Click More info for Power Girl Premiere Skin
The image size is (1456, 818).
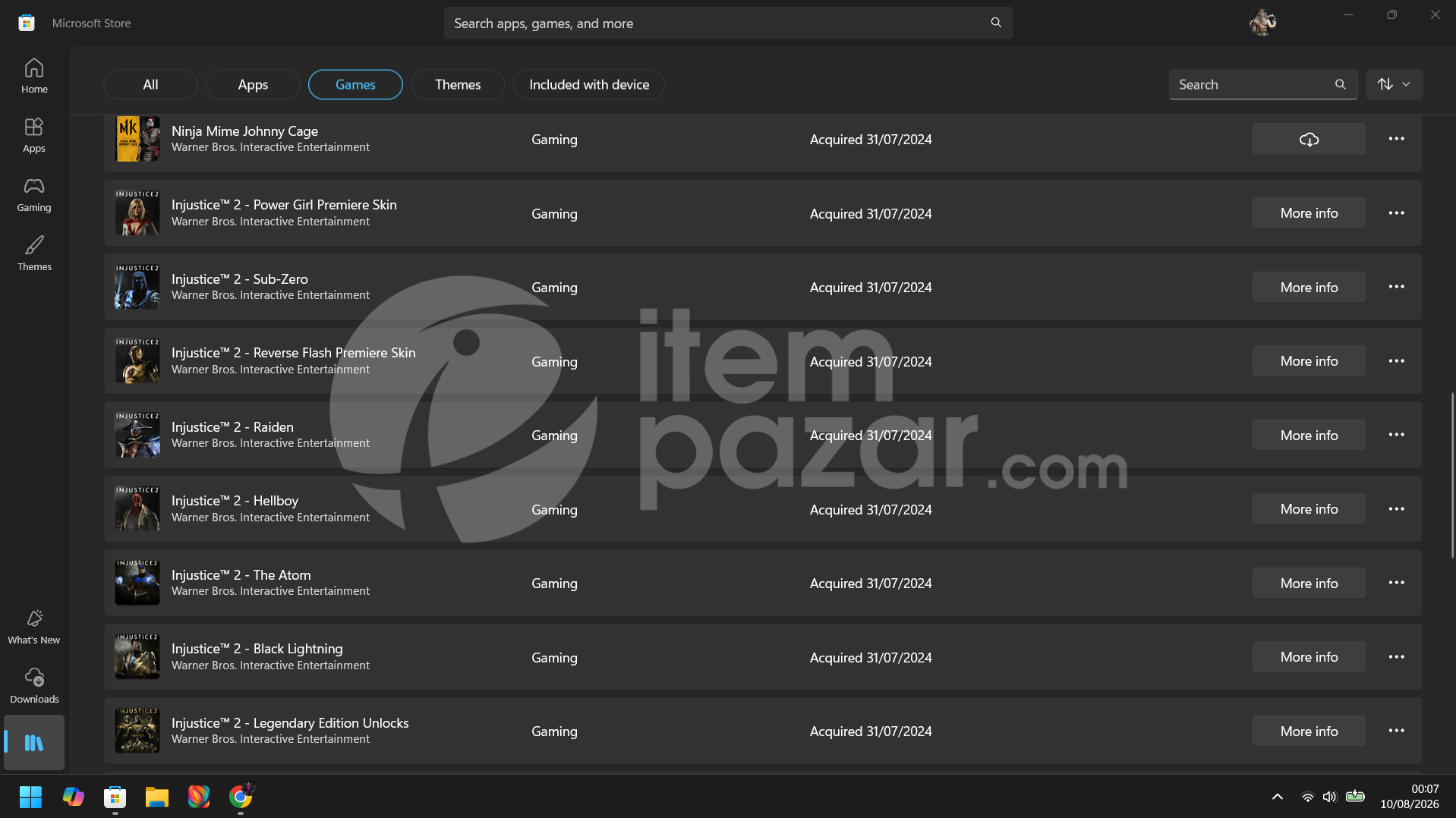[x=1309, y=213]
